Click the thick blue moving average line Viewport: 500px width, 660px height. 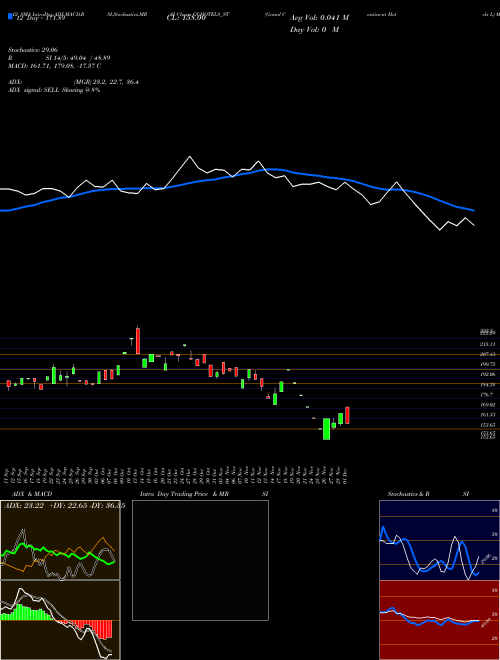pyautogui.click(x=236, y=177)
